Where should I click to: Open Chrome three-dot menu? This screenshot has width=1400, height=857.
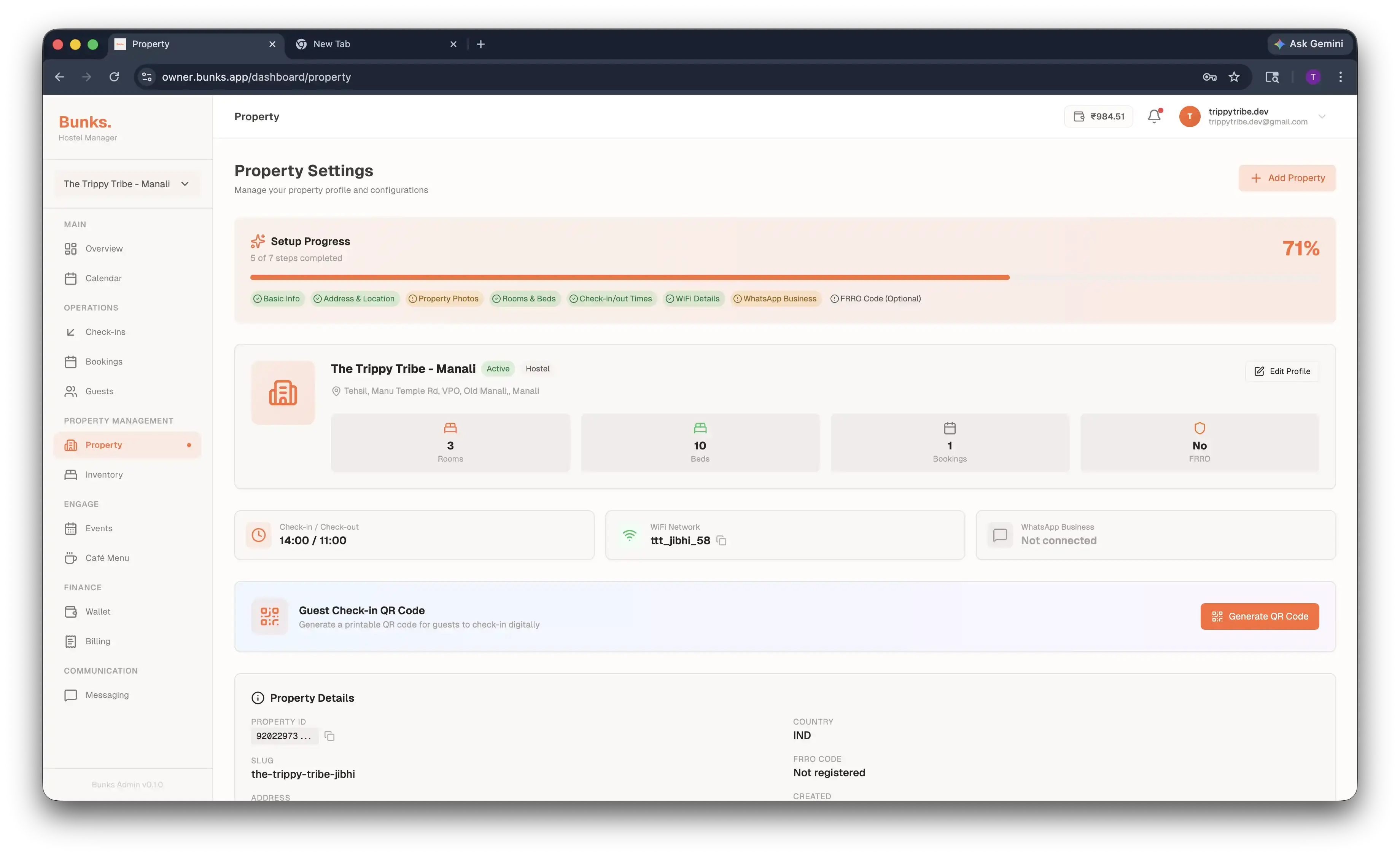pos(1340,77)
